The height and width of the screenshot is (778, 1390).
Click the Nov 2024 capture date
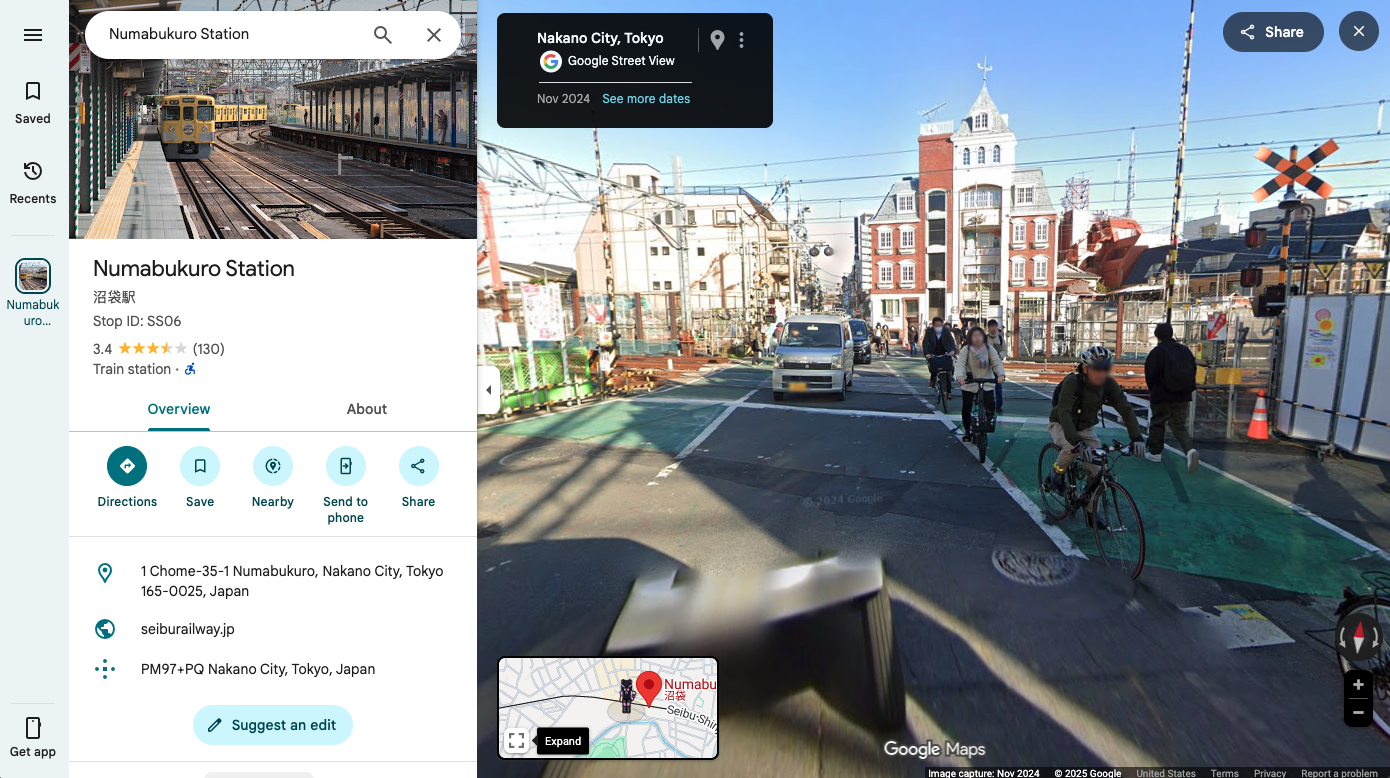564,99
